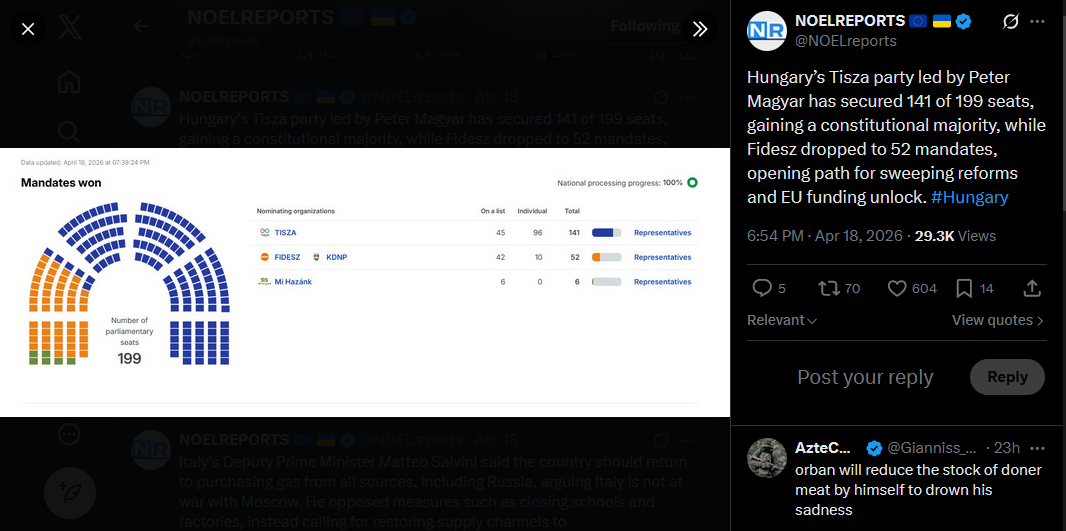Click TISZA blue progress bar in image

coord(606,233)
